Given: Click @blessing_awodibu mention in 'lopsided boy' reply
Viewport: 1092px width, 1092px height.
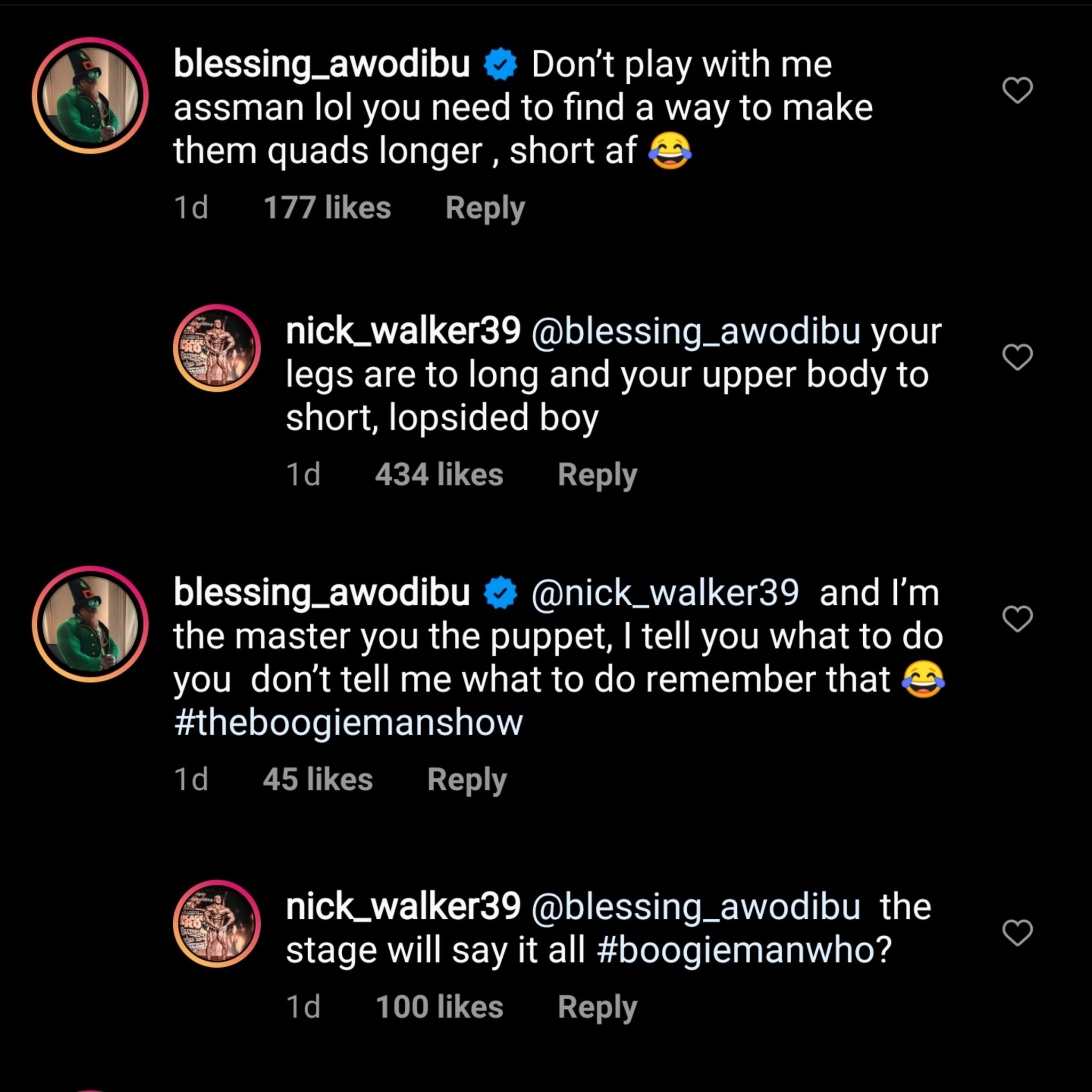Looking at the screenshot, I should click(x=695, y=331).
